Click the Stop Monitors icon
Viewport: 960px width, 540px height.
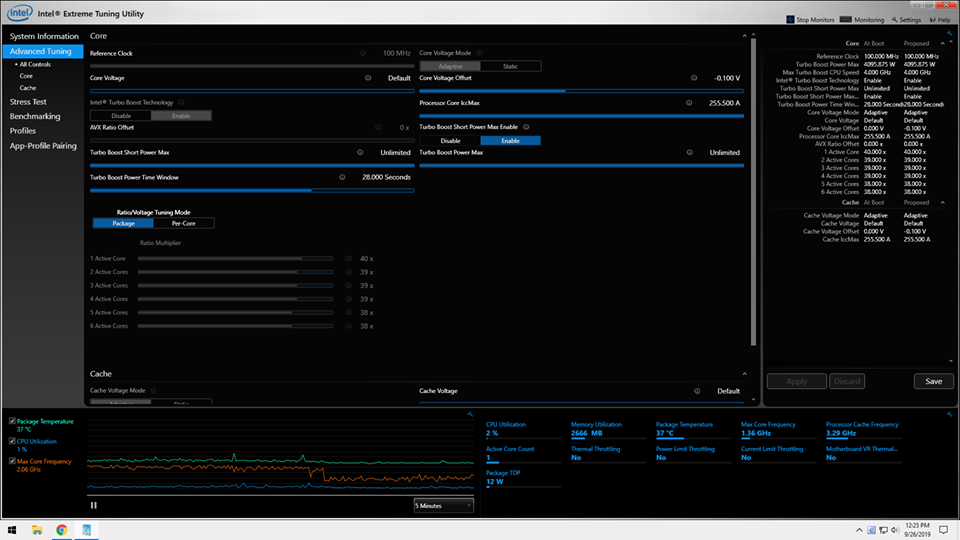(x=790, y=20)
